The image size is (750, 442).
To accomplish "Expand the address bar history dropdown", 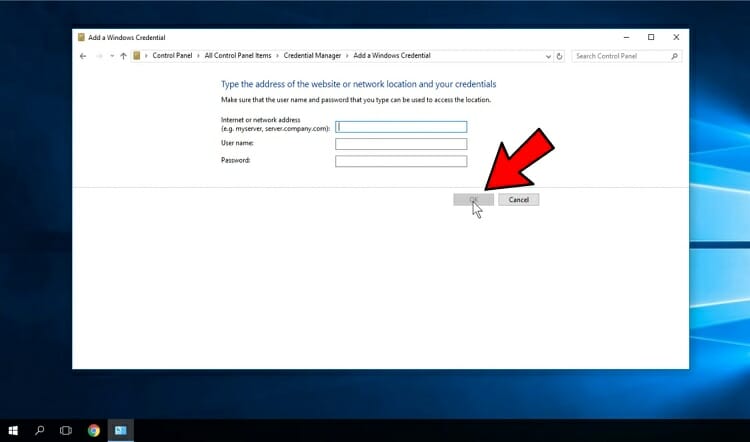I will coord(548,56).
